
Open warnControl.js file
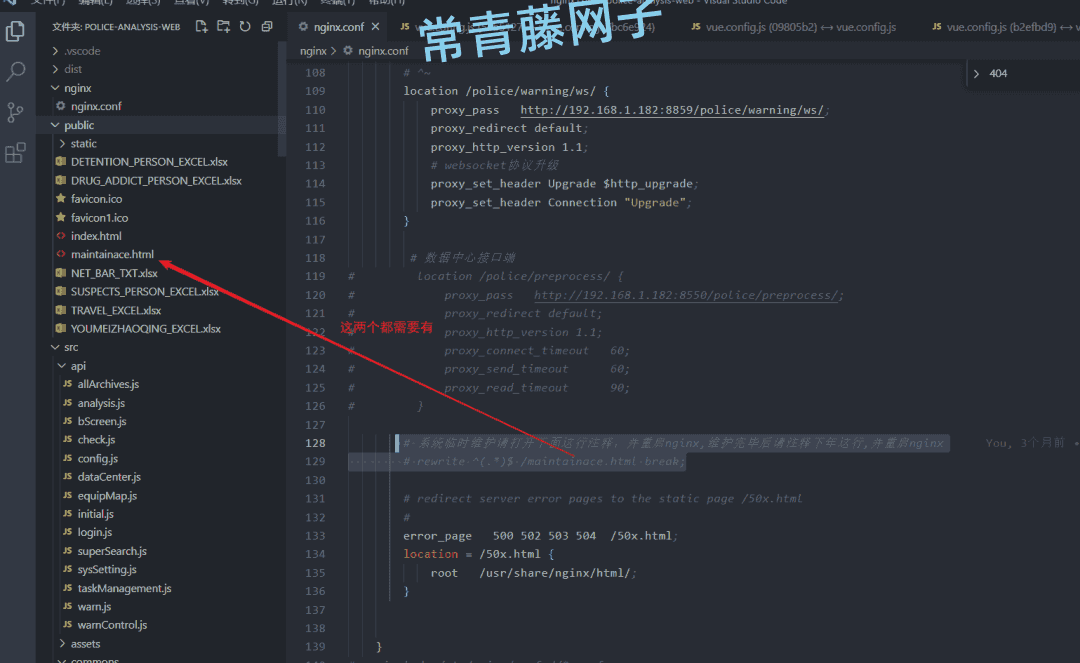[112, 625]
